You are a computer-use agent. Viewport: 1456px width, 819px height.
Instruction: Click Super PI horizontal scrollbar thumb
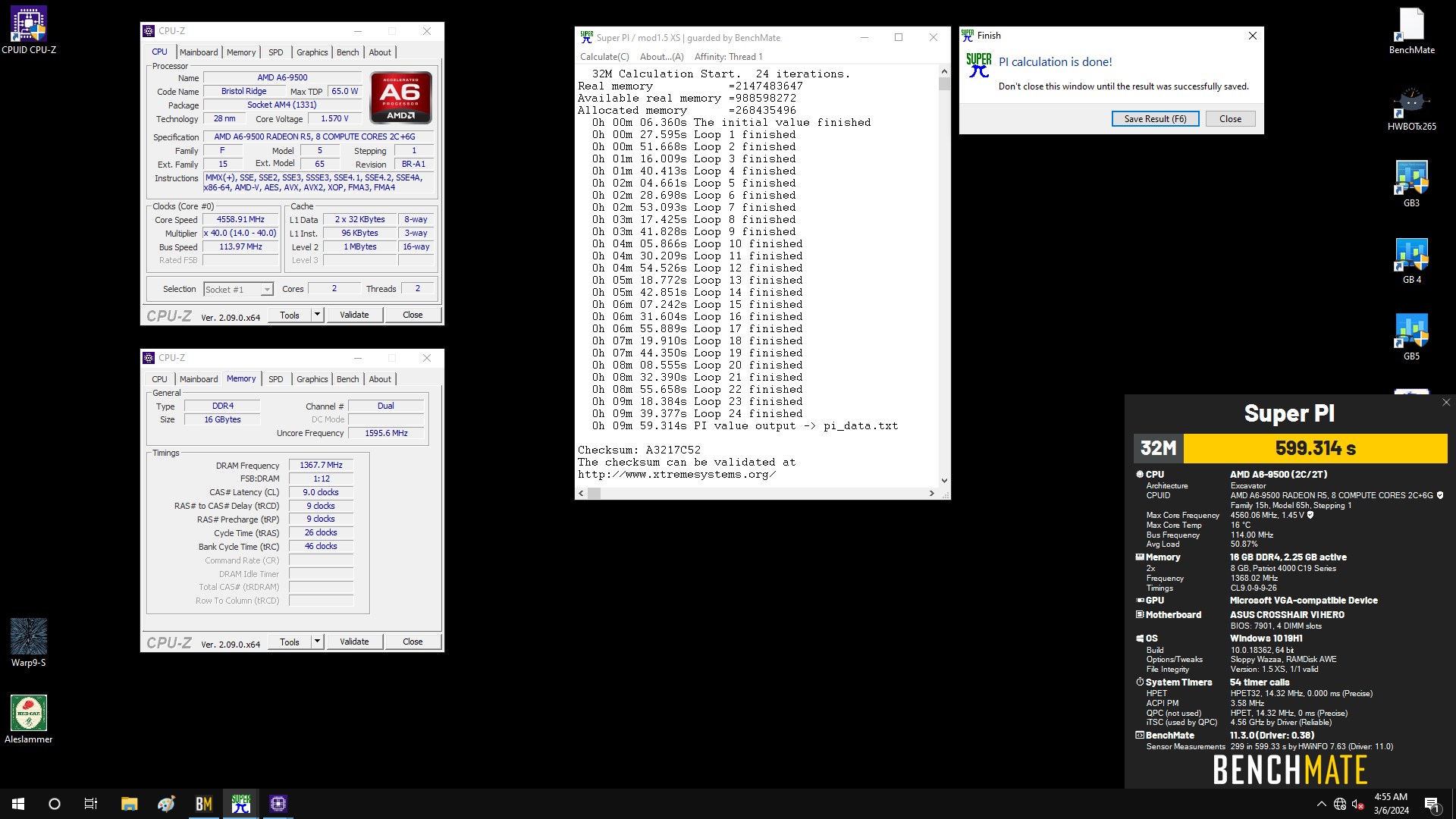point(595,493)
